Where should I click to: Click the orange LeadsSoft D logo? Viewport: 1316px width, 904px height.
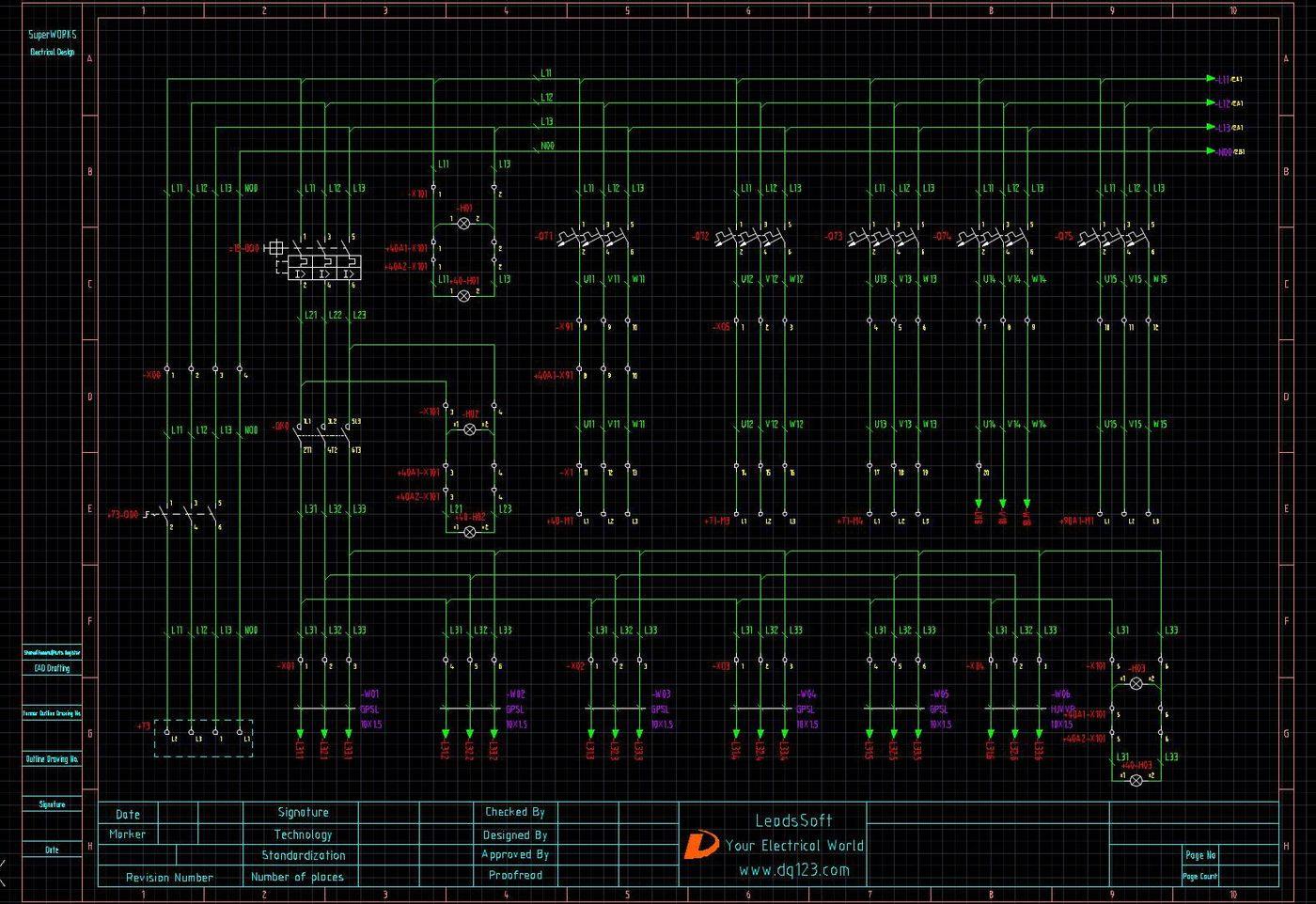(699, 845)
